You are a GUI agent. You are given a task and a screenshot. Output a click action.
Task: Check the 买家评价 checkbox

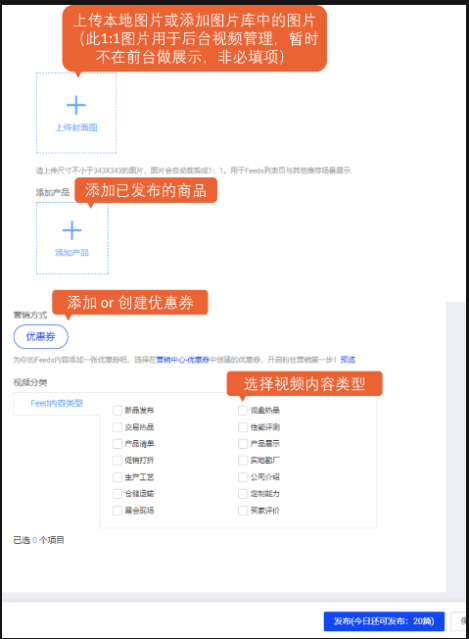pos(243,511)
